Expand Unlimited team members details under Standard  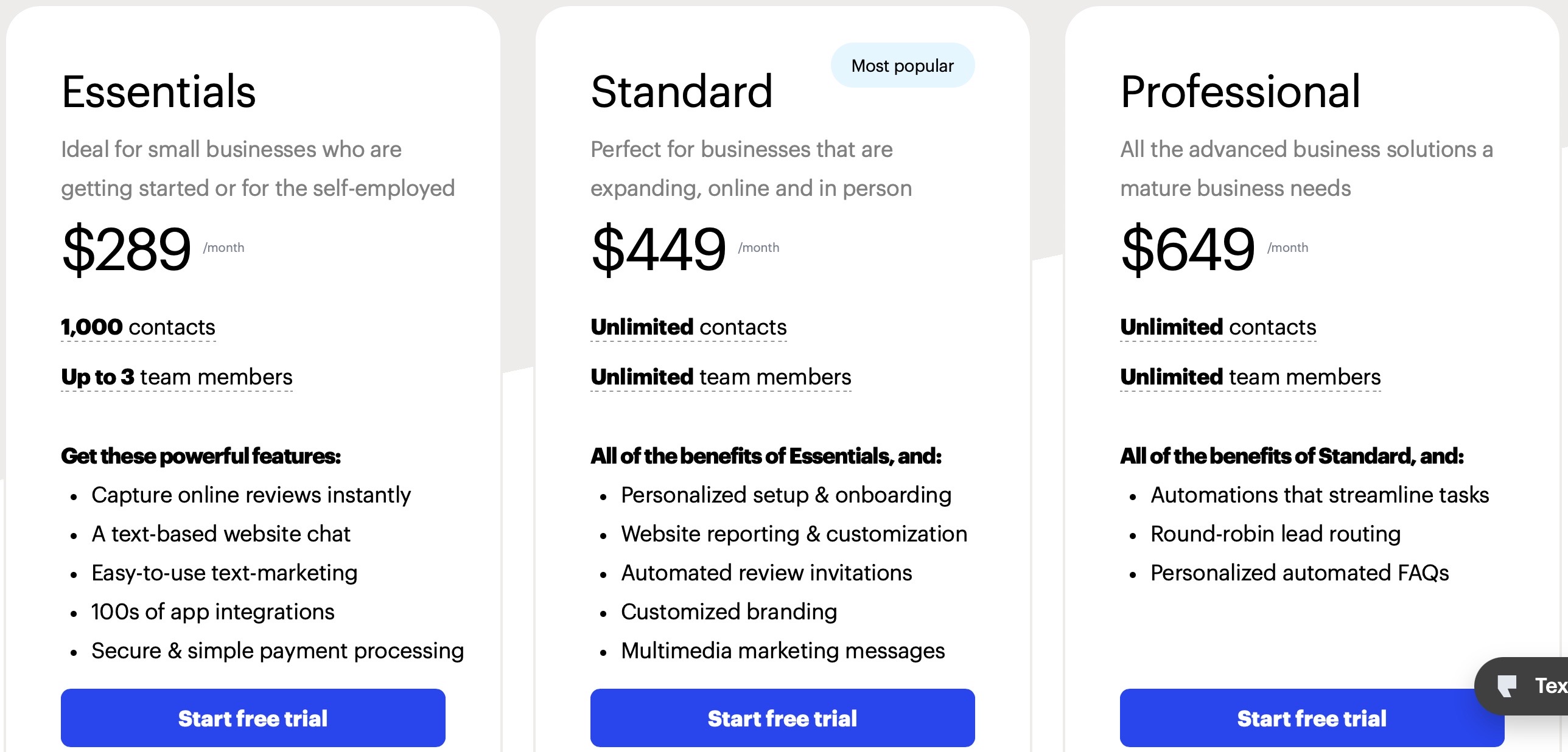[720, 377]
